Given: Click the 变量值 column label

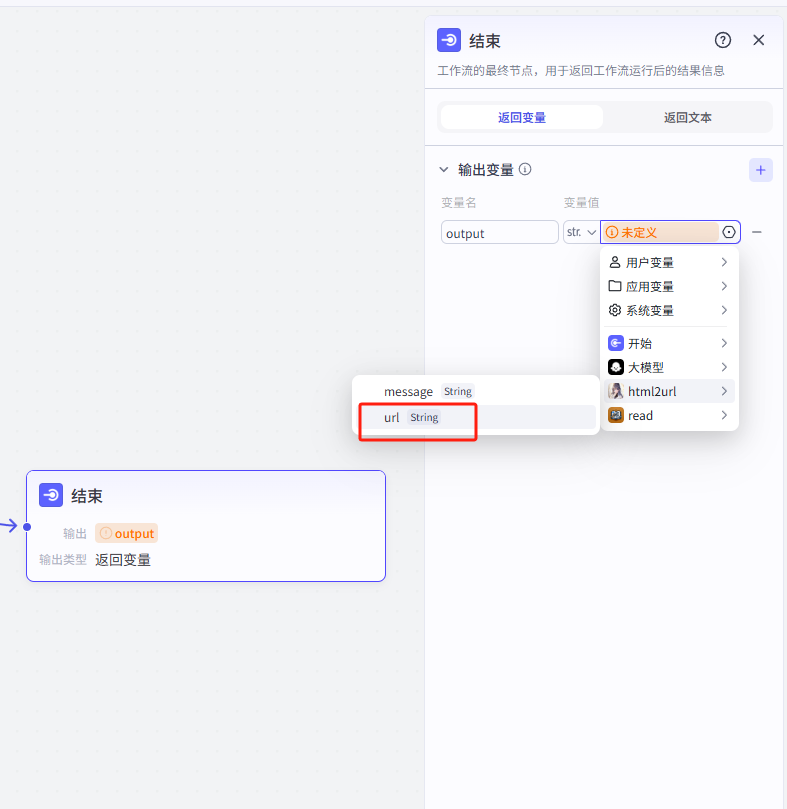Looking at the screenshot, I should (x=581, y=203).
